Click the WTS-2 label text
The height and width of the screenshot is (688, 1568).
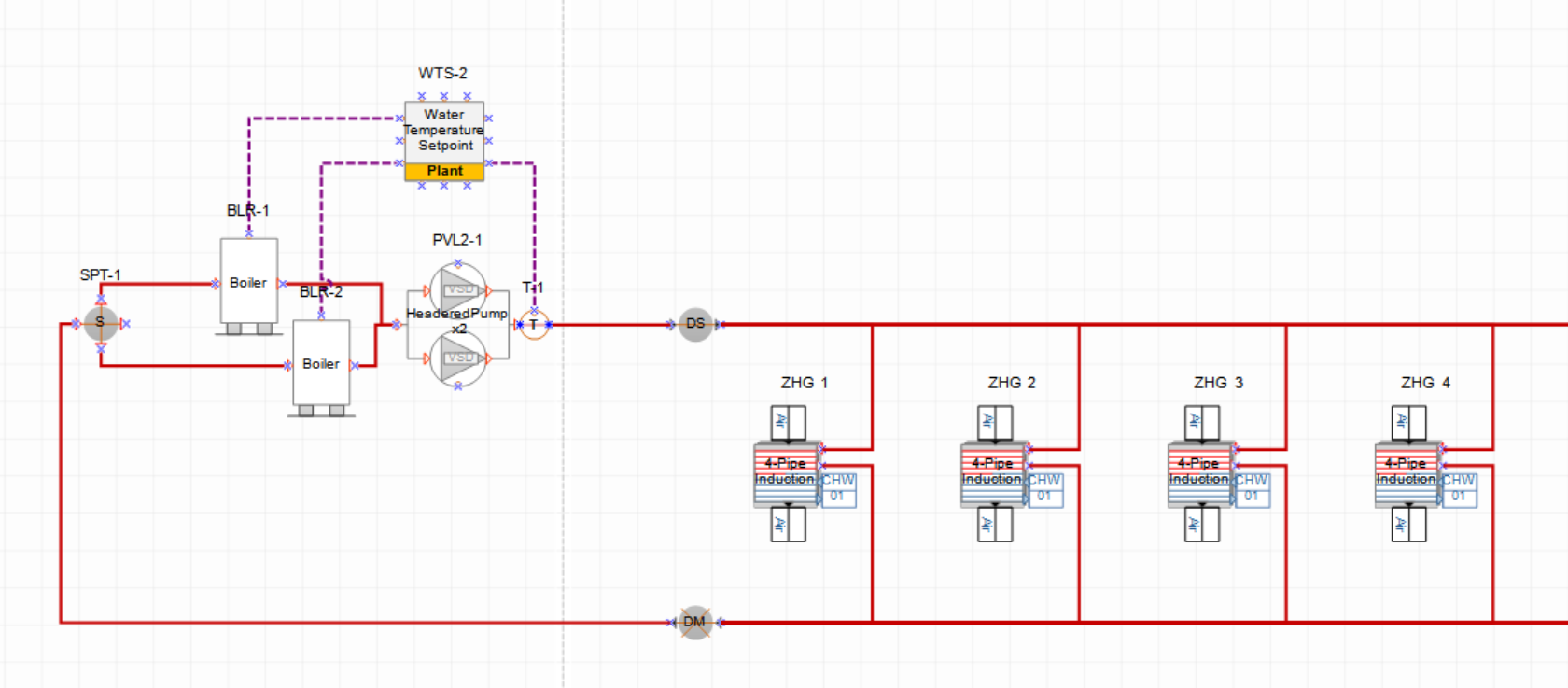pos(442,73)
